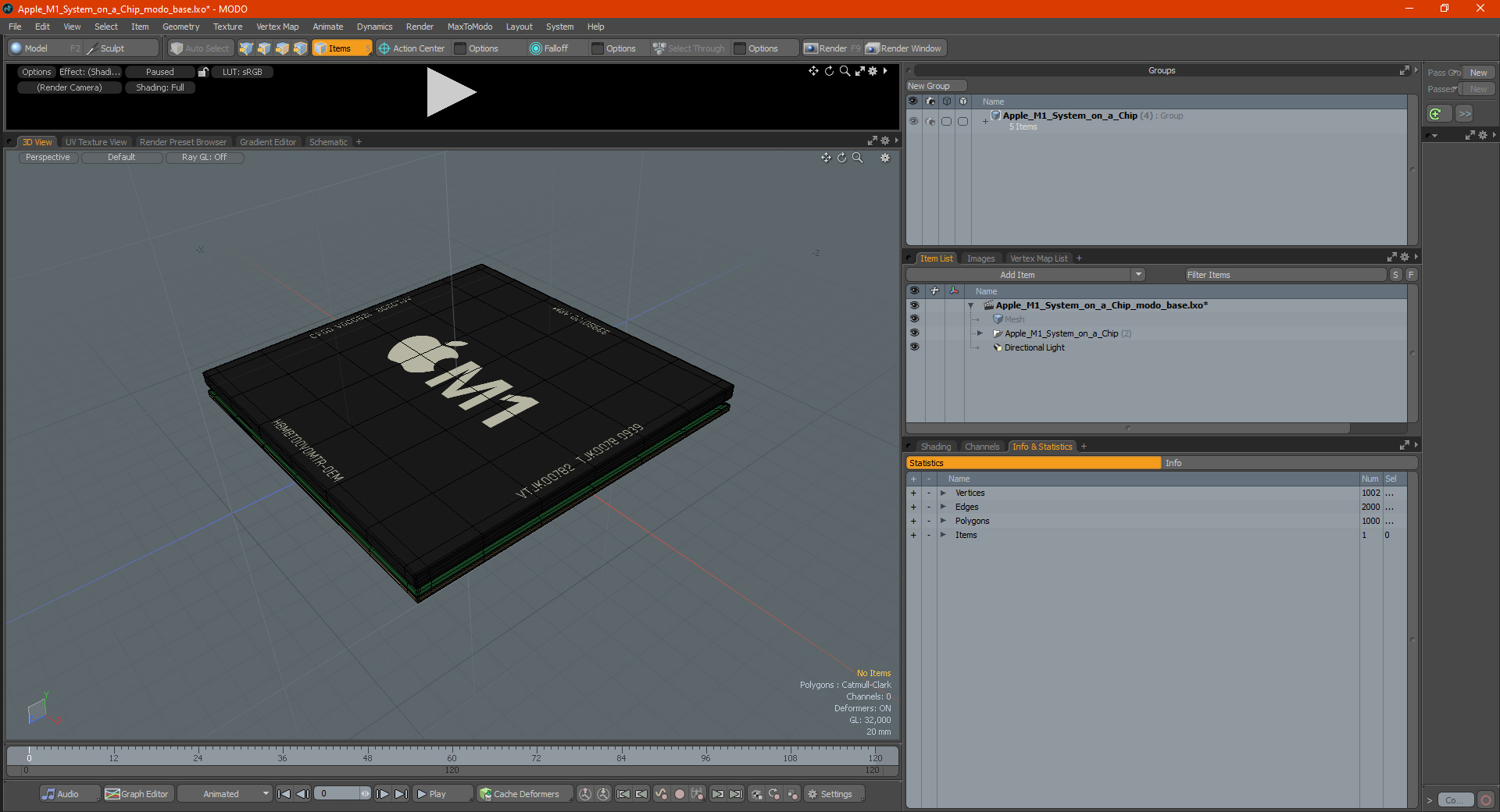This screenshot has width=1500, height=812.
Task: Activate Items selection mode
Action: (x=341, y=48)
